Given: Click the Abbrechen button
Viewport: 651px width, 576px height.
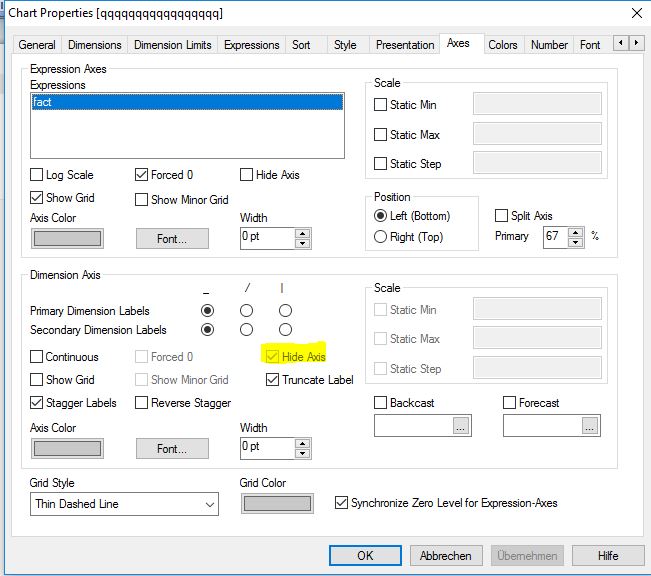Looking at the screenshot, I should [446, 556].
